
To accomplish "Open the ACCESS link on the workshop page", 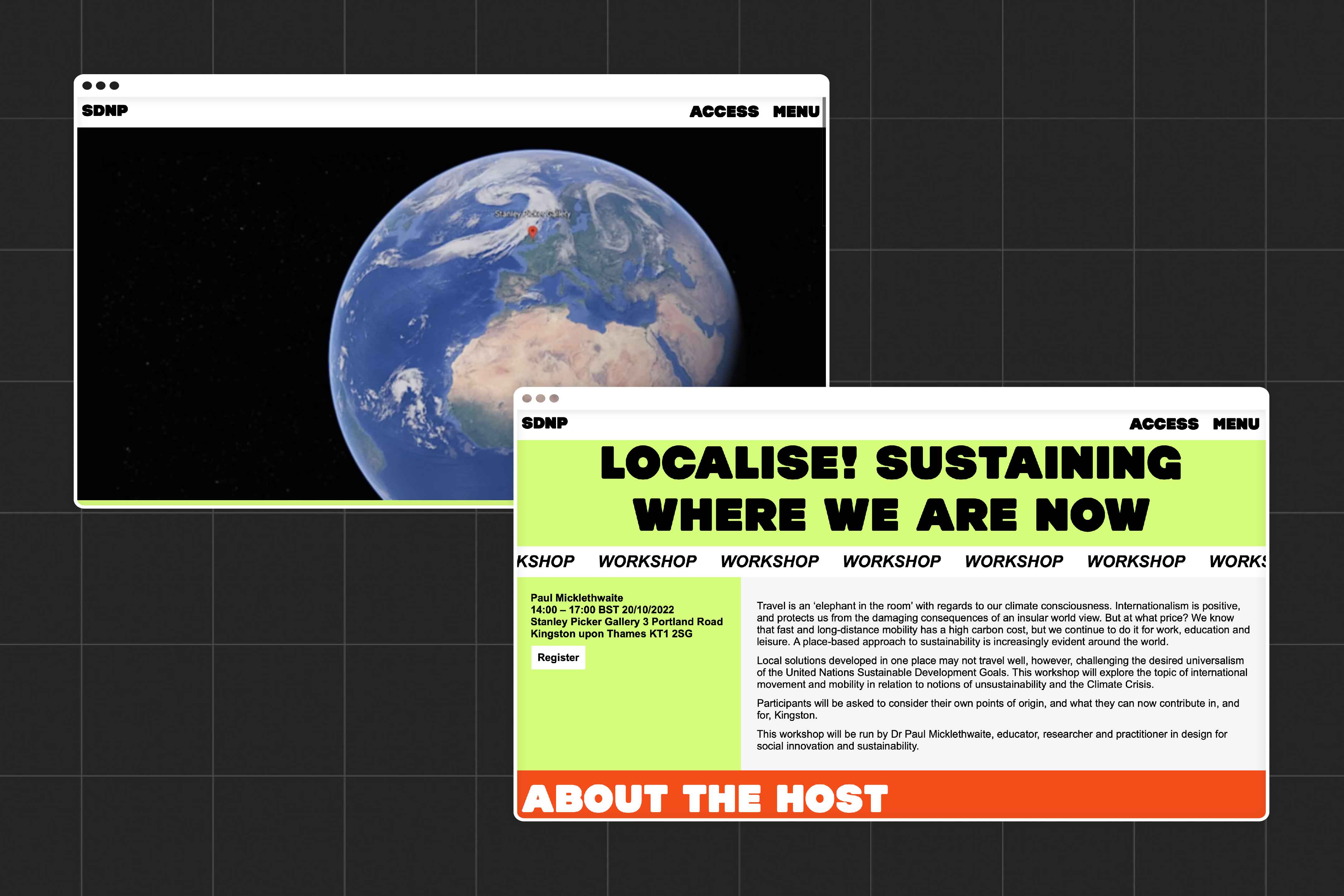I will (1164, 424).
